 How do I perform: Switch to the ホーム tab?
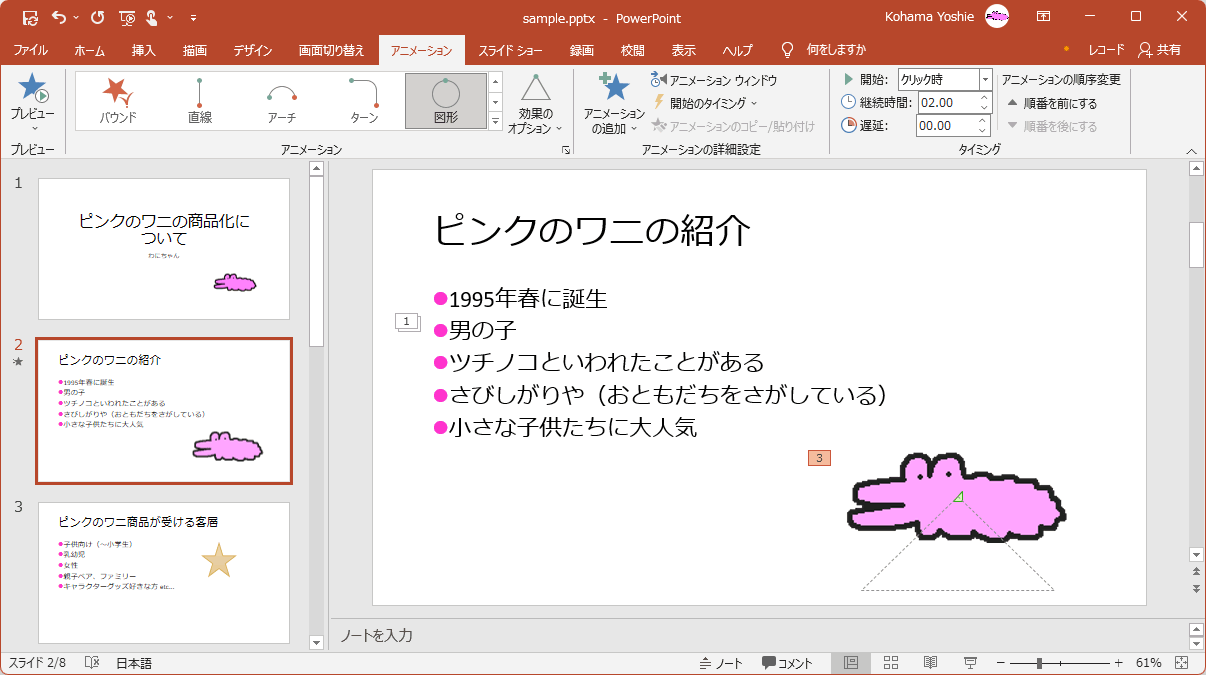coord(89,50)
